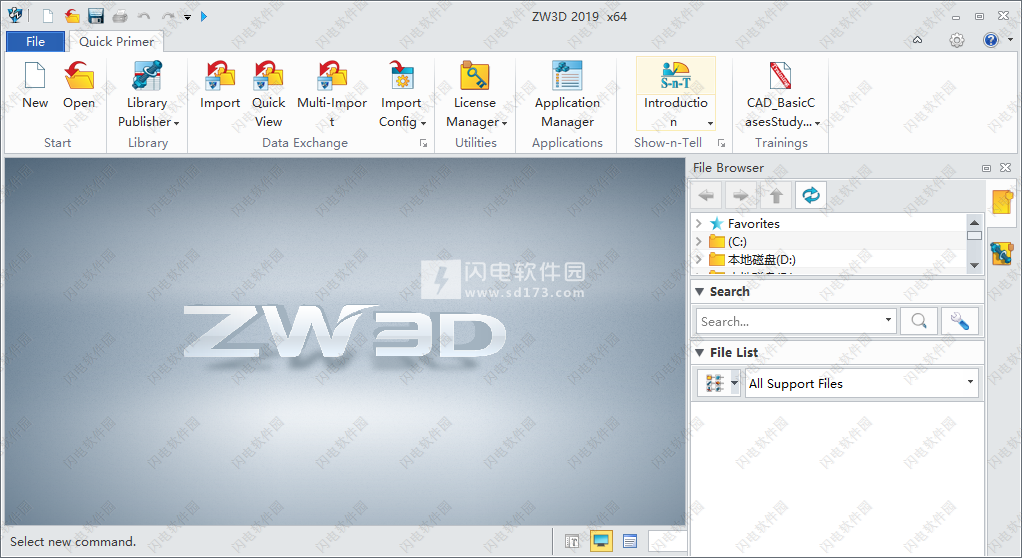Click the open folder icon in title bar
Screen dimensions: 1022x558
[72, 16]
